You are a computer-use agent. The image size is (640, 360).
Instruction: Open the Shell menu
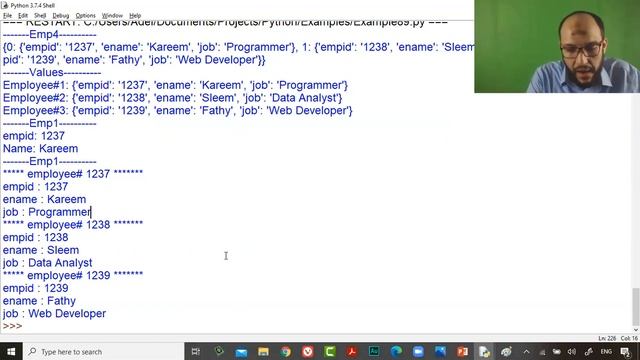coord(40,16)
